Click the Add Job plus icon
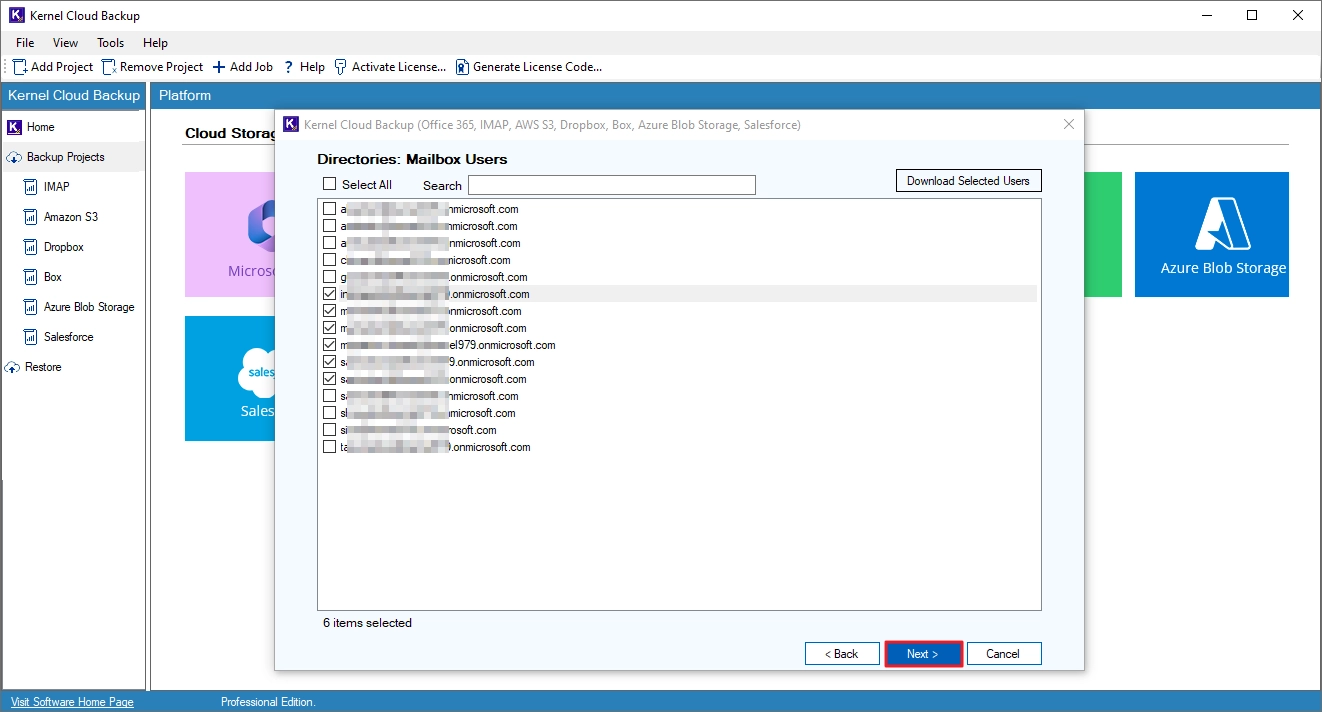This screenshot has width=1322, height=712. point(219,67)
